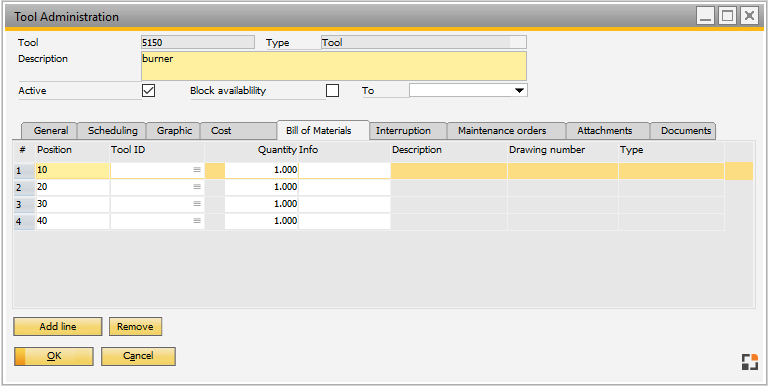Click Position cell with value 10
770x387 pixels.
pyautogui.click(x=73, y=170)
